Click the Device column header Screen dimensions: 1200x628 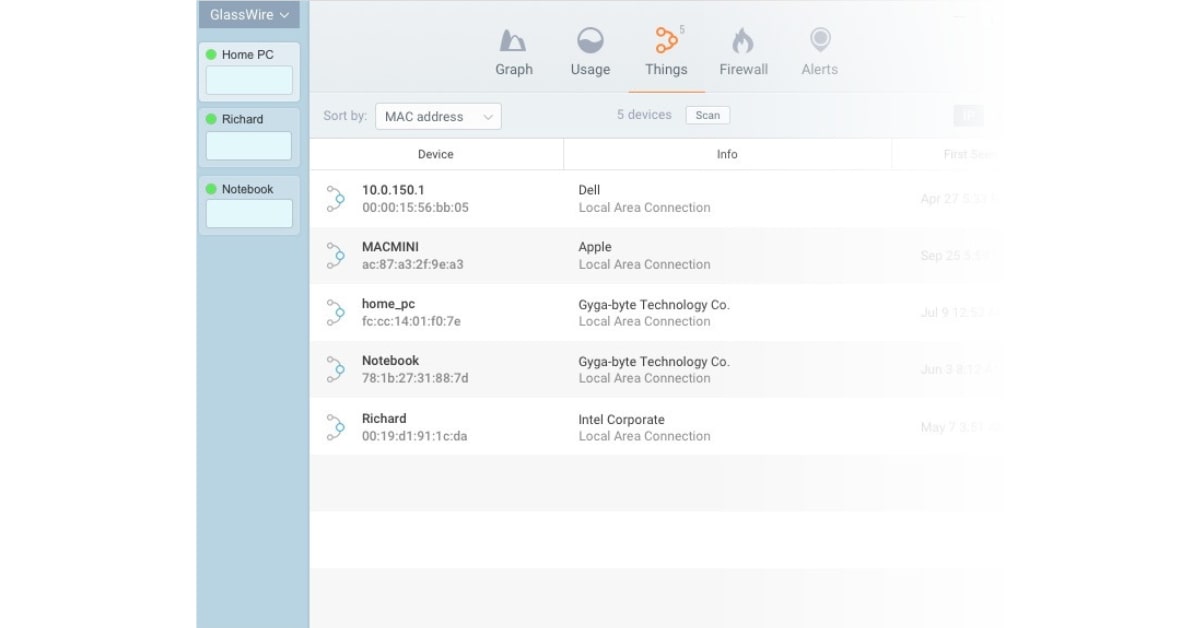click(x=435, y=154)
